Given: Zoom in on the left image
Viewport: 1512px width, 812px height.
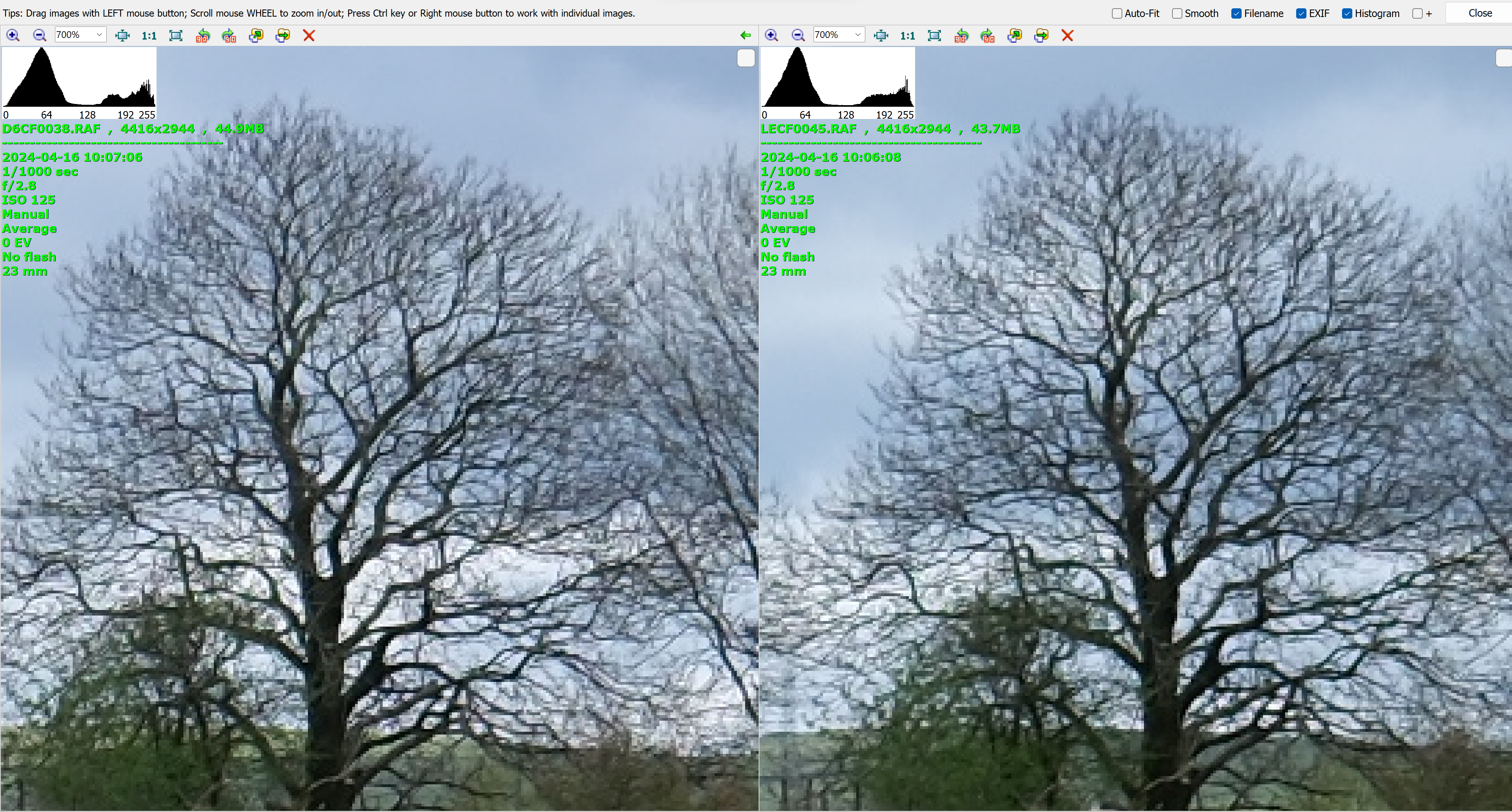Looking at the screenshot, I should pyautogui.click(x=13, y=35).
